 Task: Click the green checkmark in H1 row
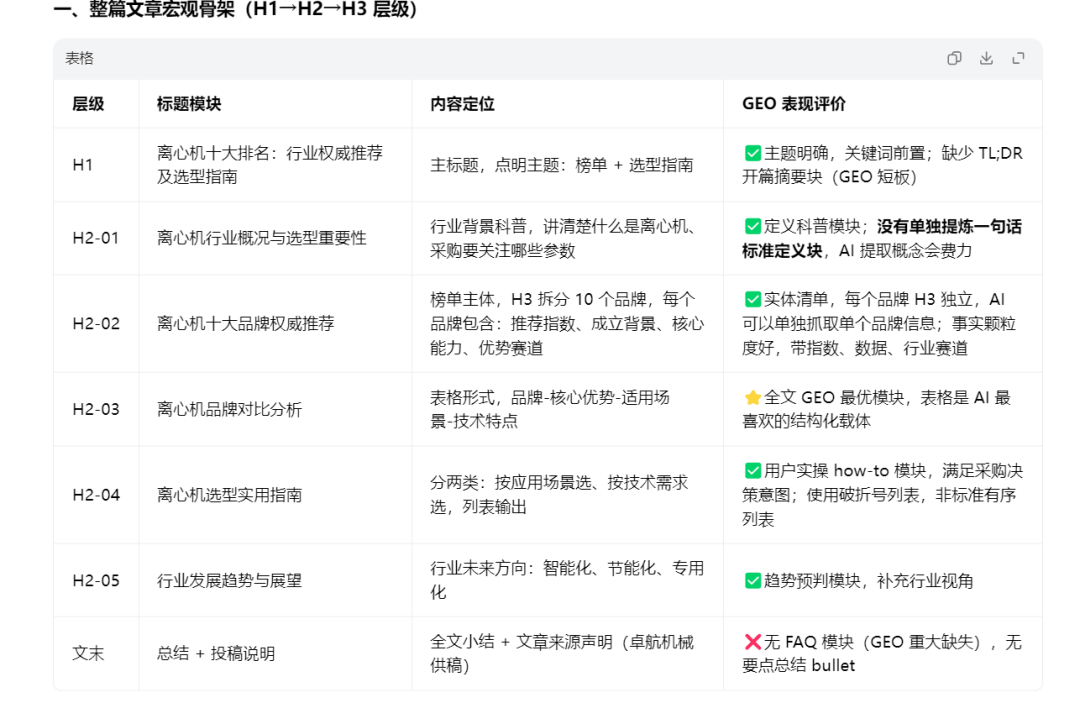(x=753, y=153)
